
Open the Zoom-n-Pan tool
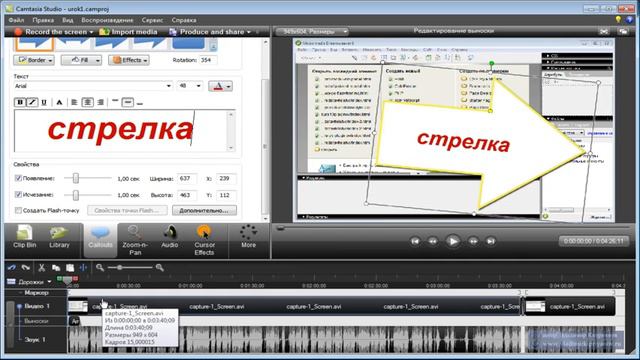pyautogui.click(x=135, y=240)
